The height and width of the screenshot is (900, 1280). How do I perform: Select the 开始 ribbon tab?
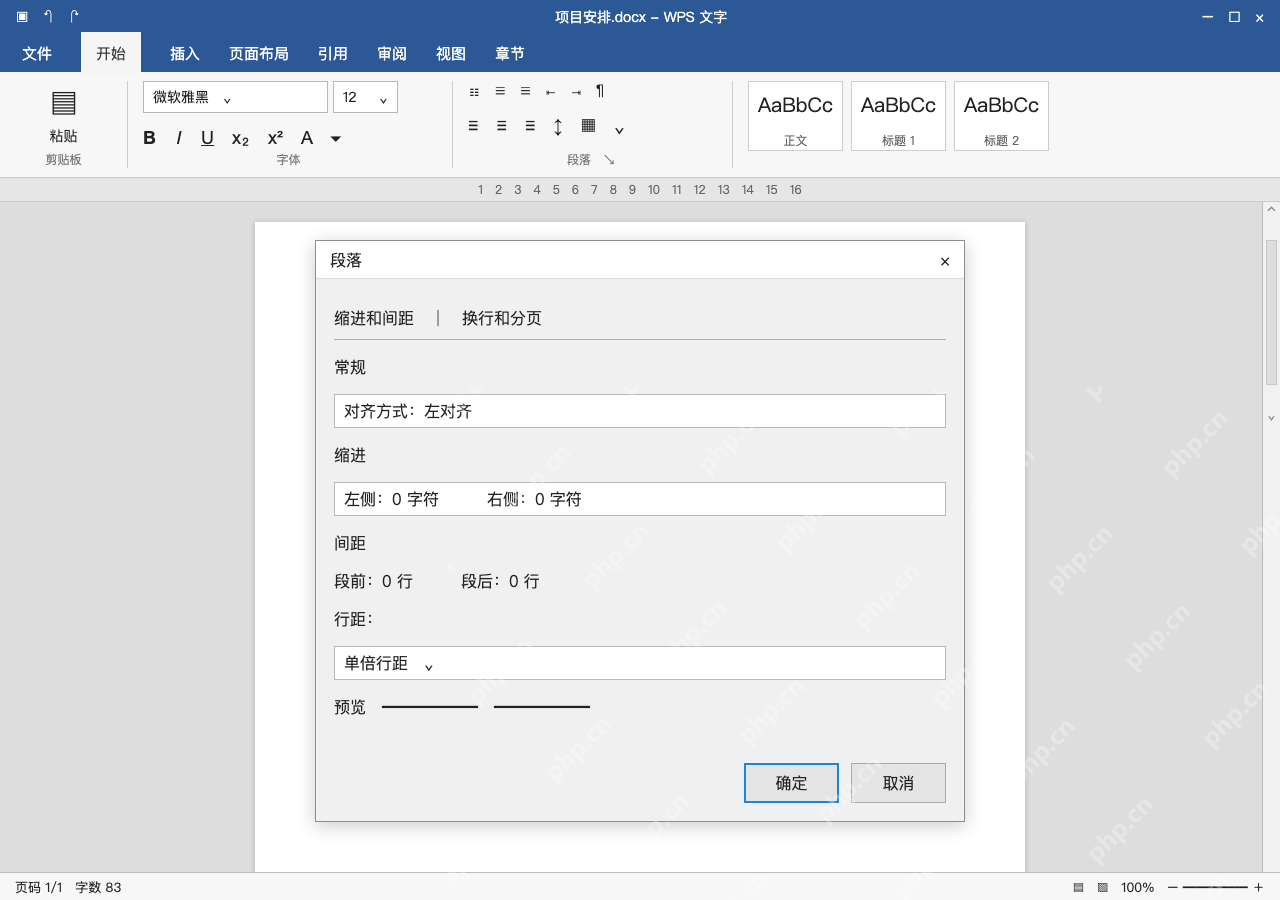tap(111, 53)
